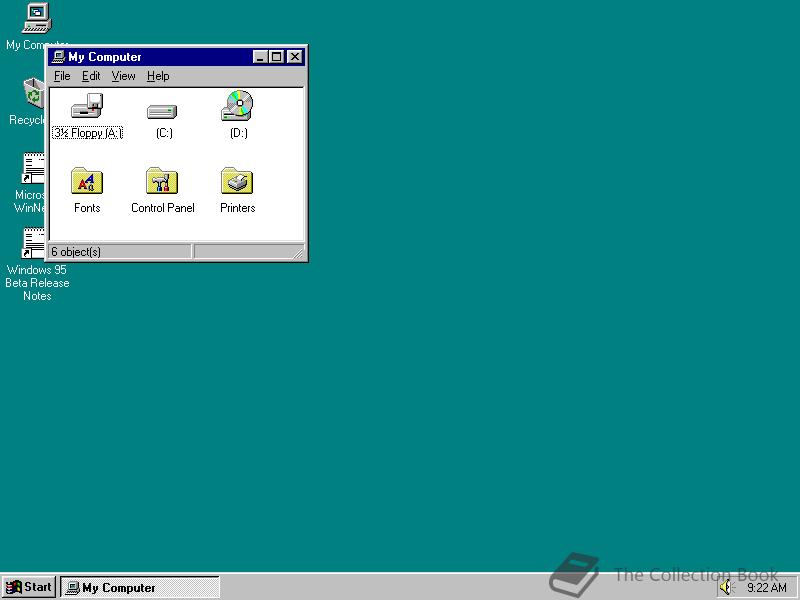Click the 9:22 AM clock
800x600 pixels.
767,588
